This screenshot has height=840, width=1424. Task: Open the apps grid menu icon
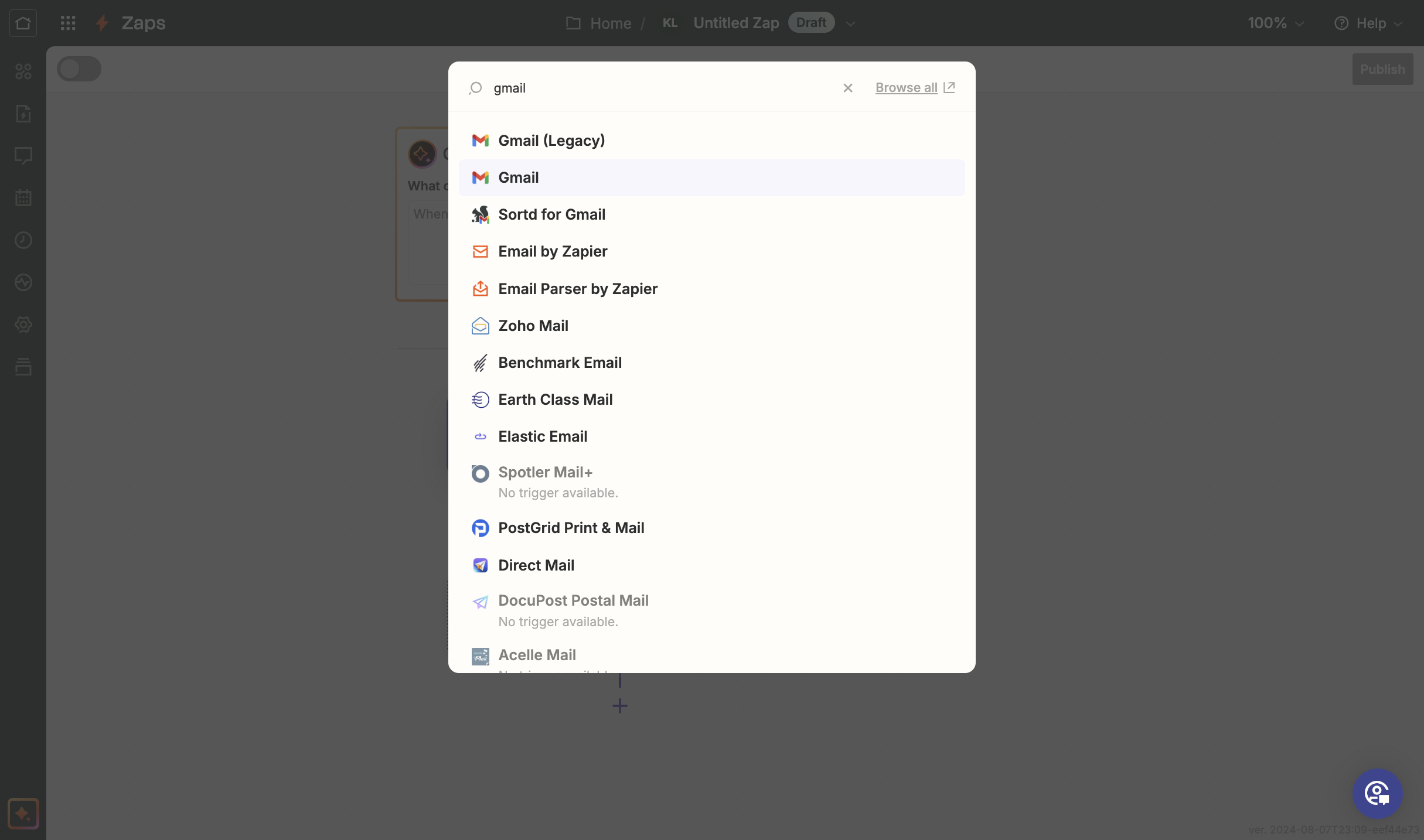point(68,23)
